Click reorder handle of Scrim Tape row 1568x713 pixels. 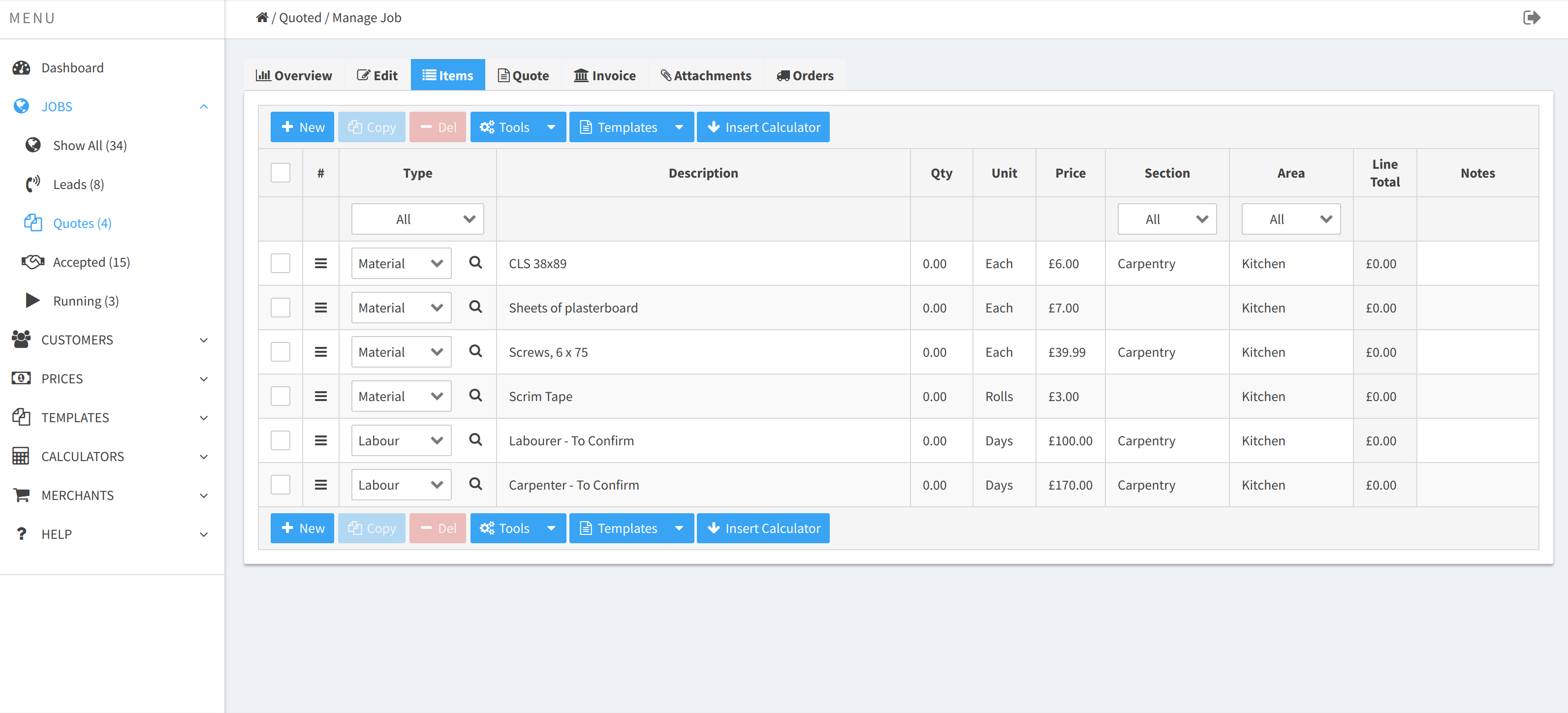[321, 397]
